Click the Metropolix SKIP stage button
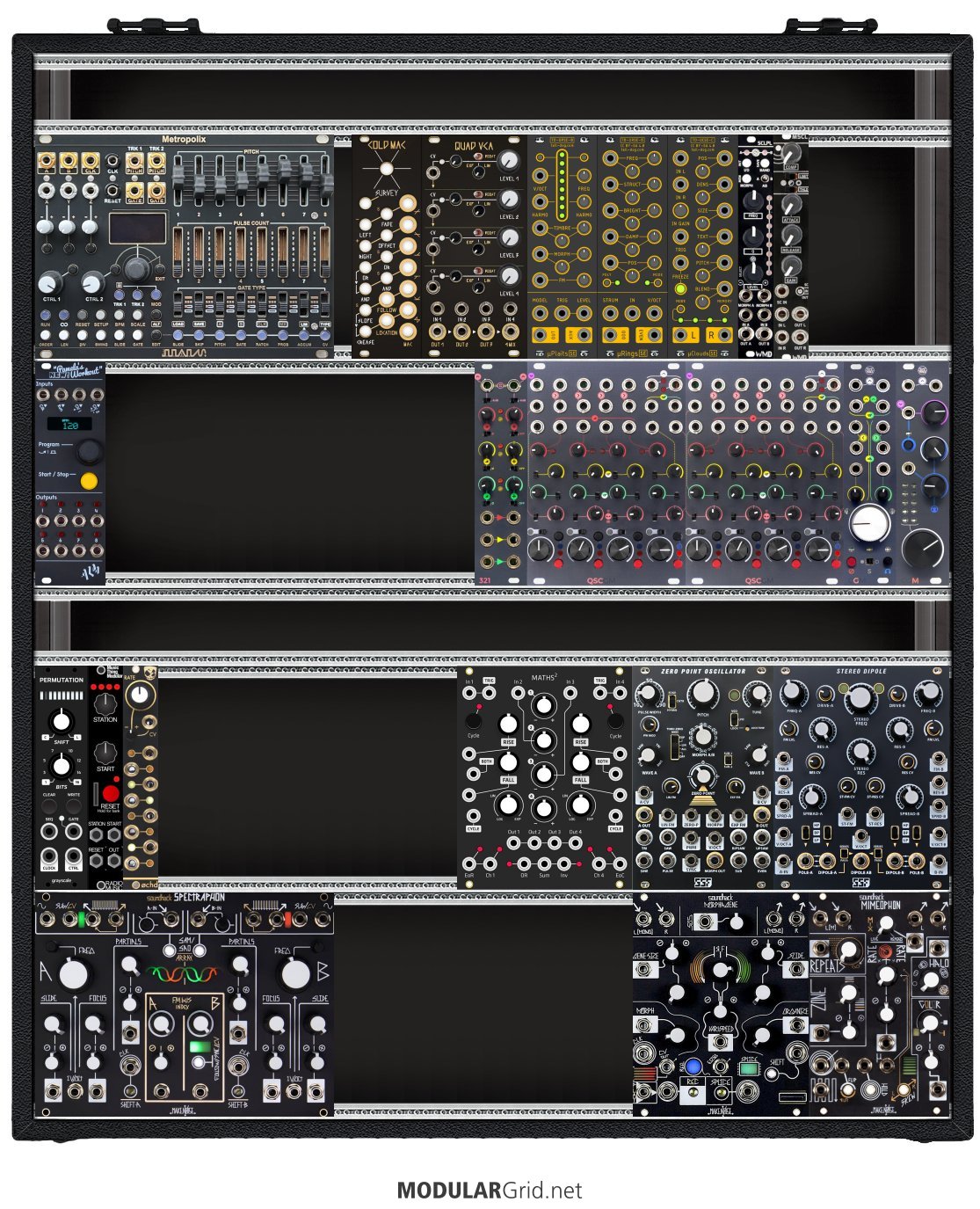Image resolution: width=980 pixels, height=1209 pixels. click(199, 337)
